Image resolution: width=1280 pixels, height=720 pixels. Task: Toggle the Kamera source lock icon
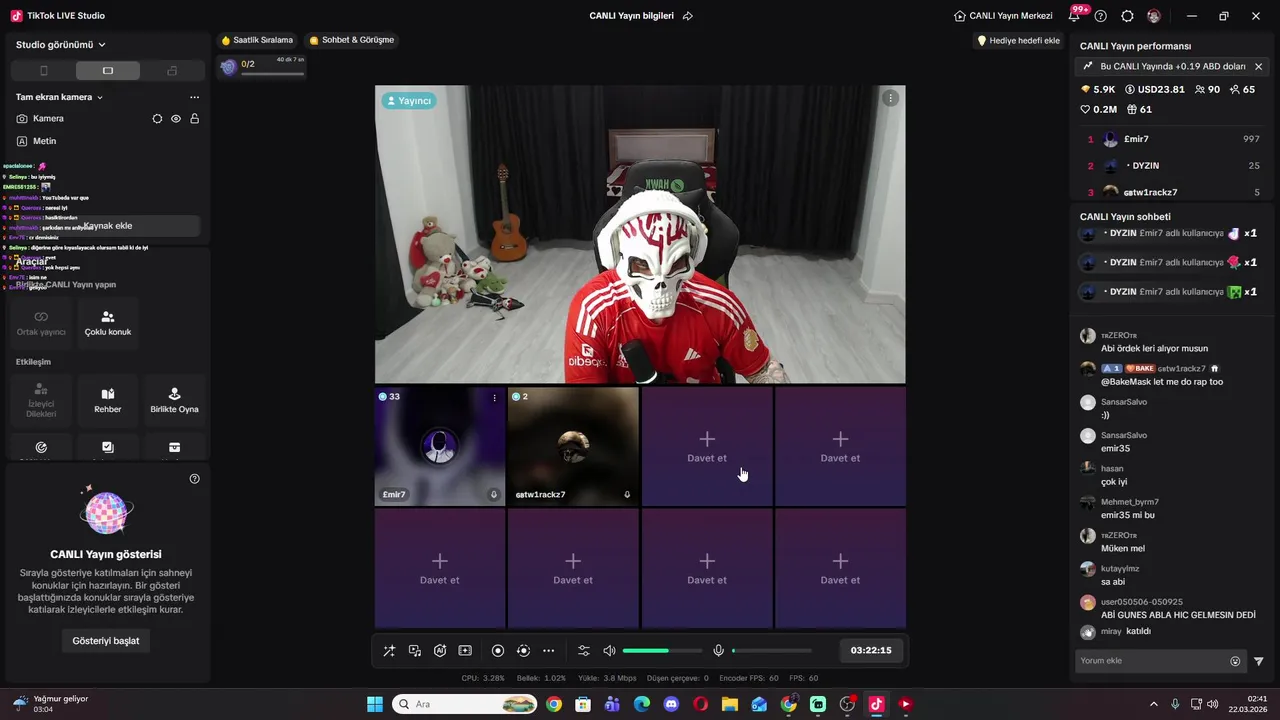click(194, 119)
